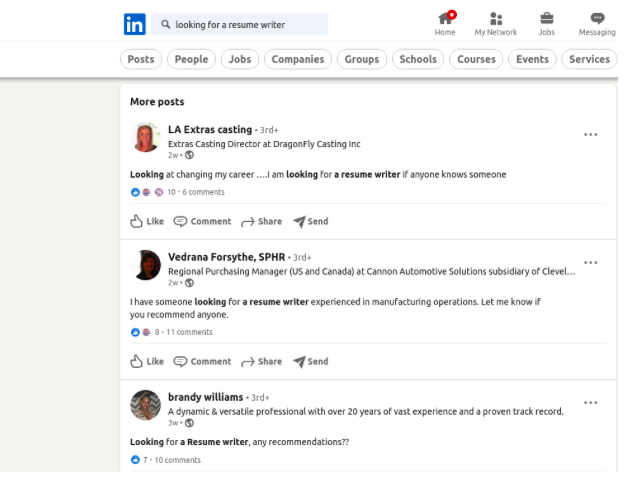Like the Vedrana Forsythe post
627x477 pixels.
click(x=147, y=361)
